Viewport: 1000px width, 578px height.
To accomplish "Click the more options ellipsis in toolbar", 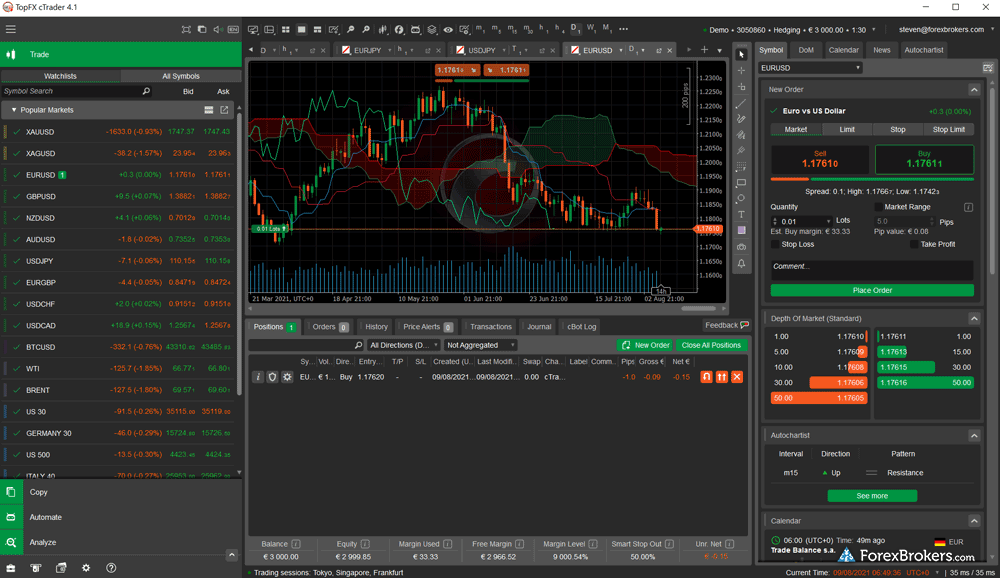I will point(623,29).
